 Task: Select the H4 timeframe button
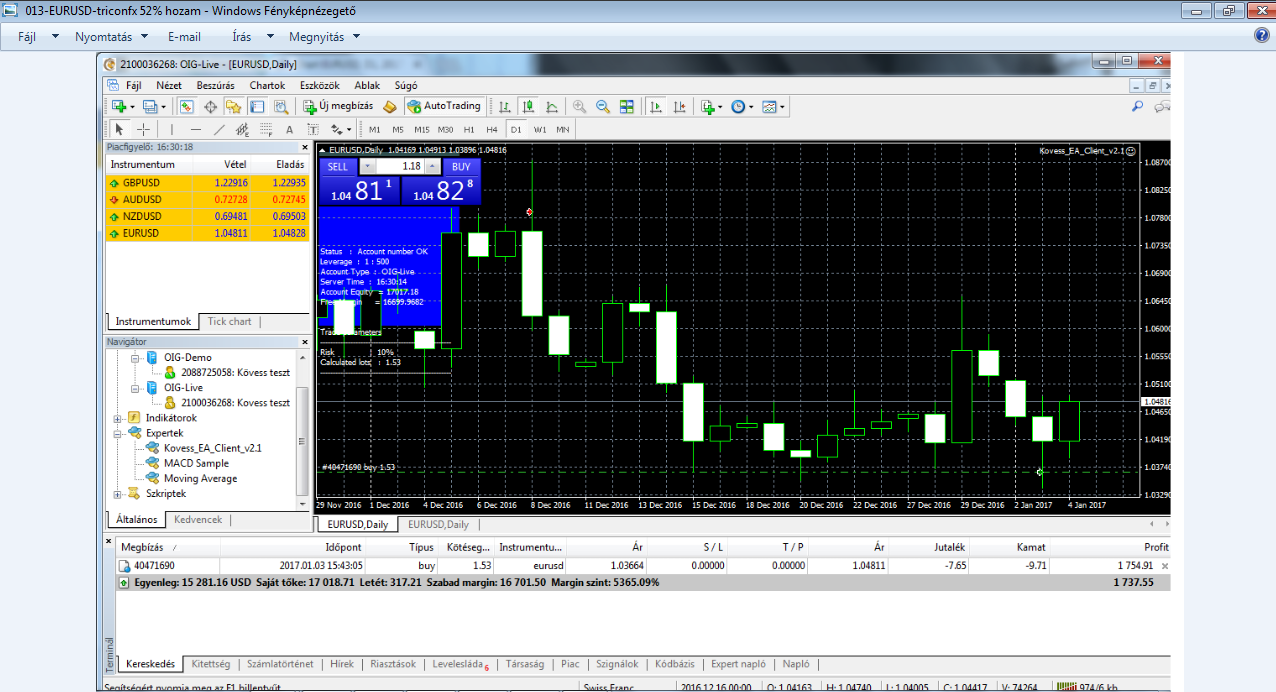[492, 129]
